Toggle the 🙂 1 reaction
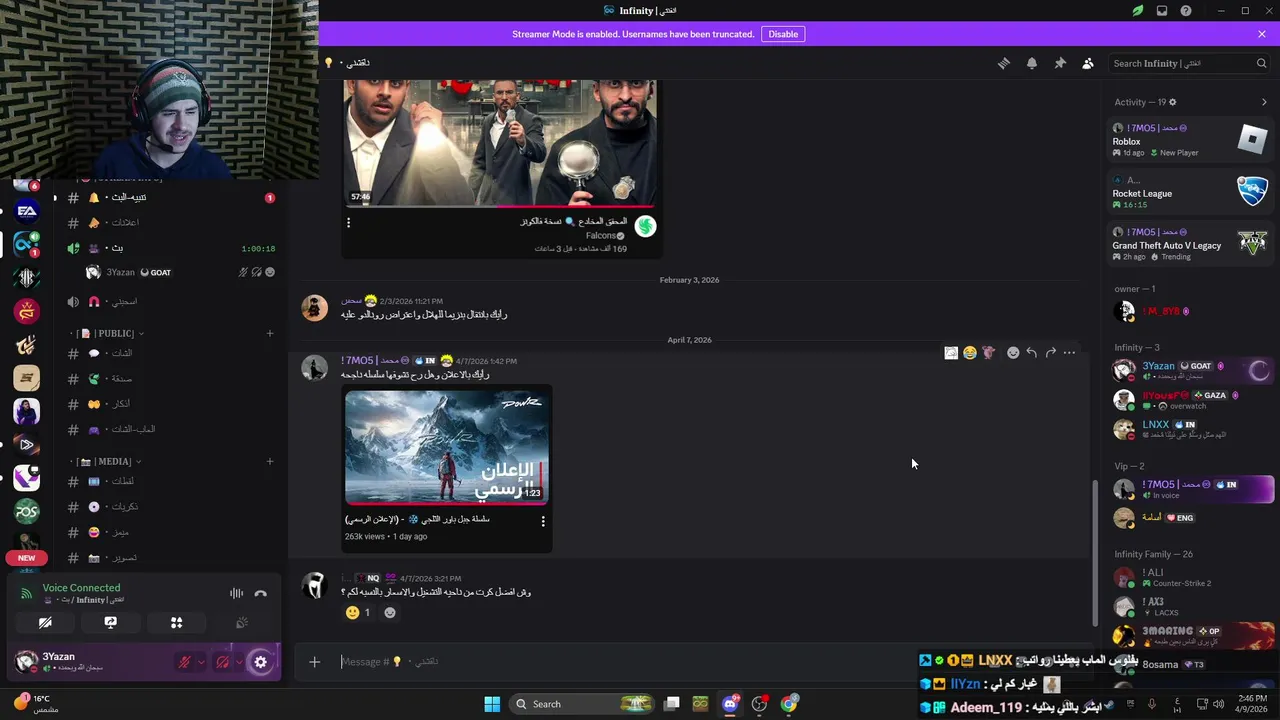 click(x=358, y=613)
